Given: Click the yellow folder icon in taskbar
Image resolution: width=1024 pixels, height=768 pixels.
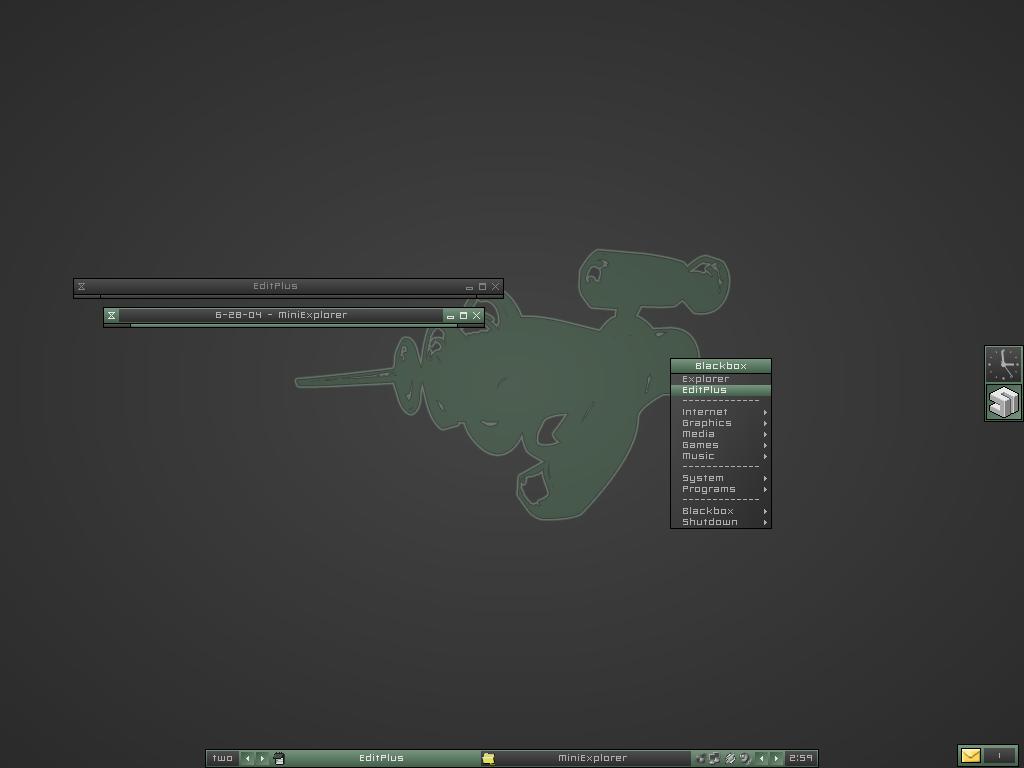Looking at the screenshot, I should [x=488, y=758].
